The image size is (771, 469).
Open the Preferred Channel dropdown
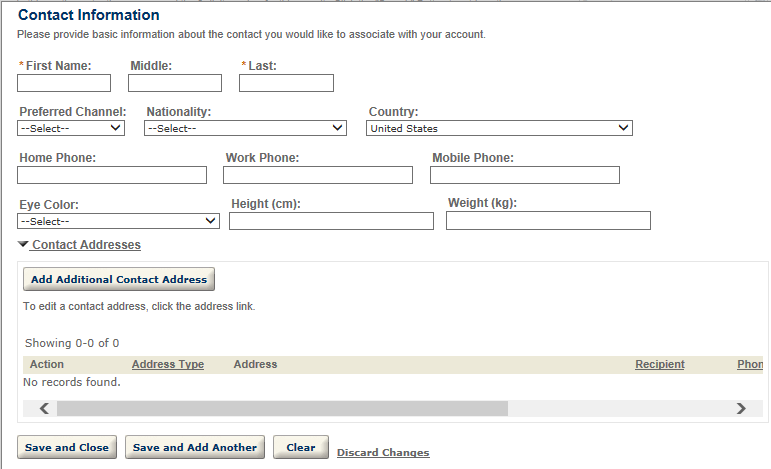click(x=71, y=128)
